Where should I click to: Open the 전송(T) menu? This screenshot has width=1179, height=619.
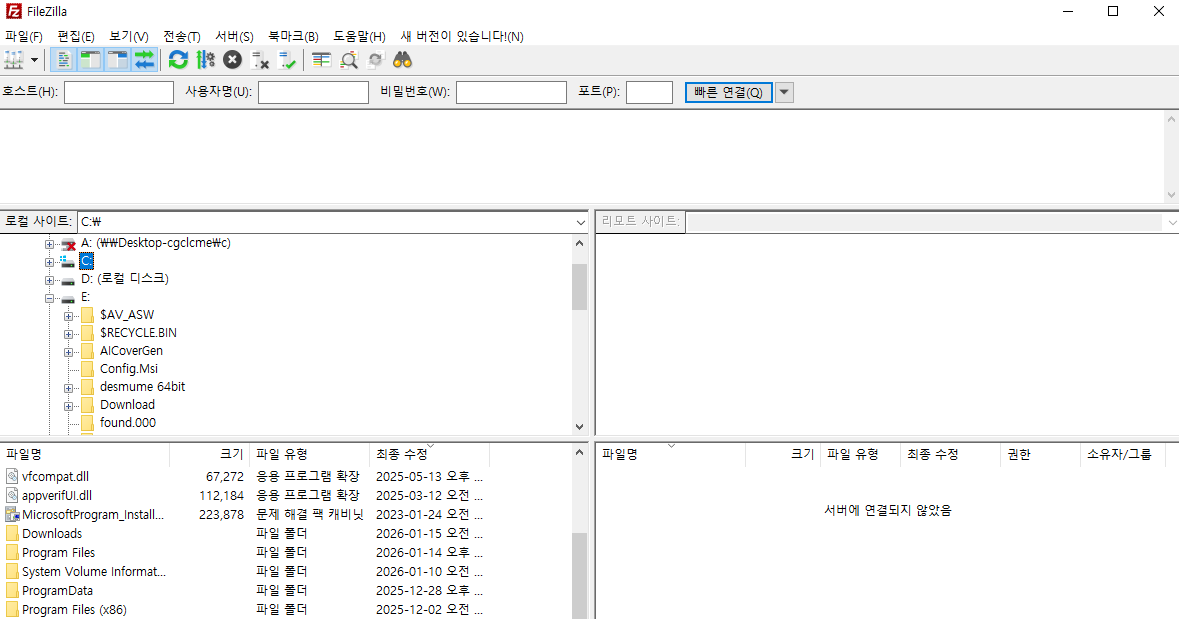coord(181,36)
